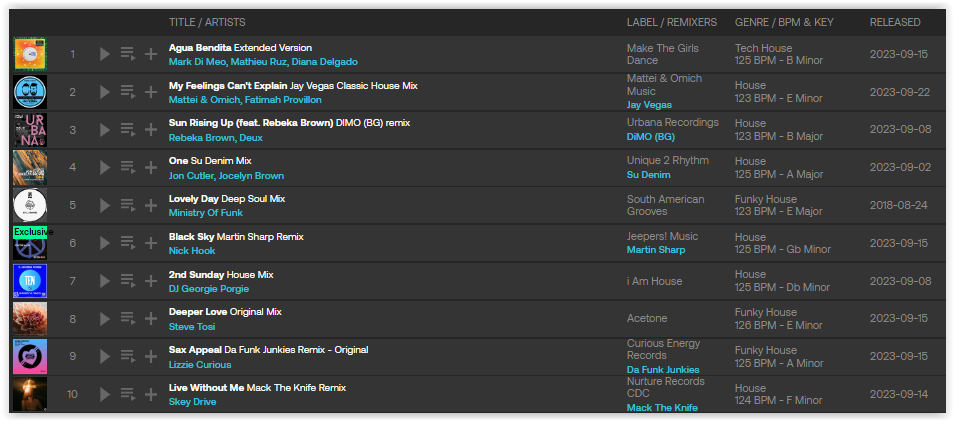Play Live Without Me remix
Image resolution: width=954 pixels, height=421 pixels.
point(105,395)
